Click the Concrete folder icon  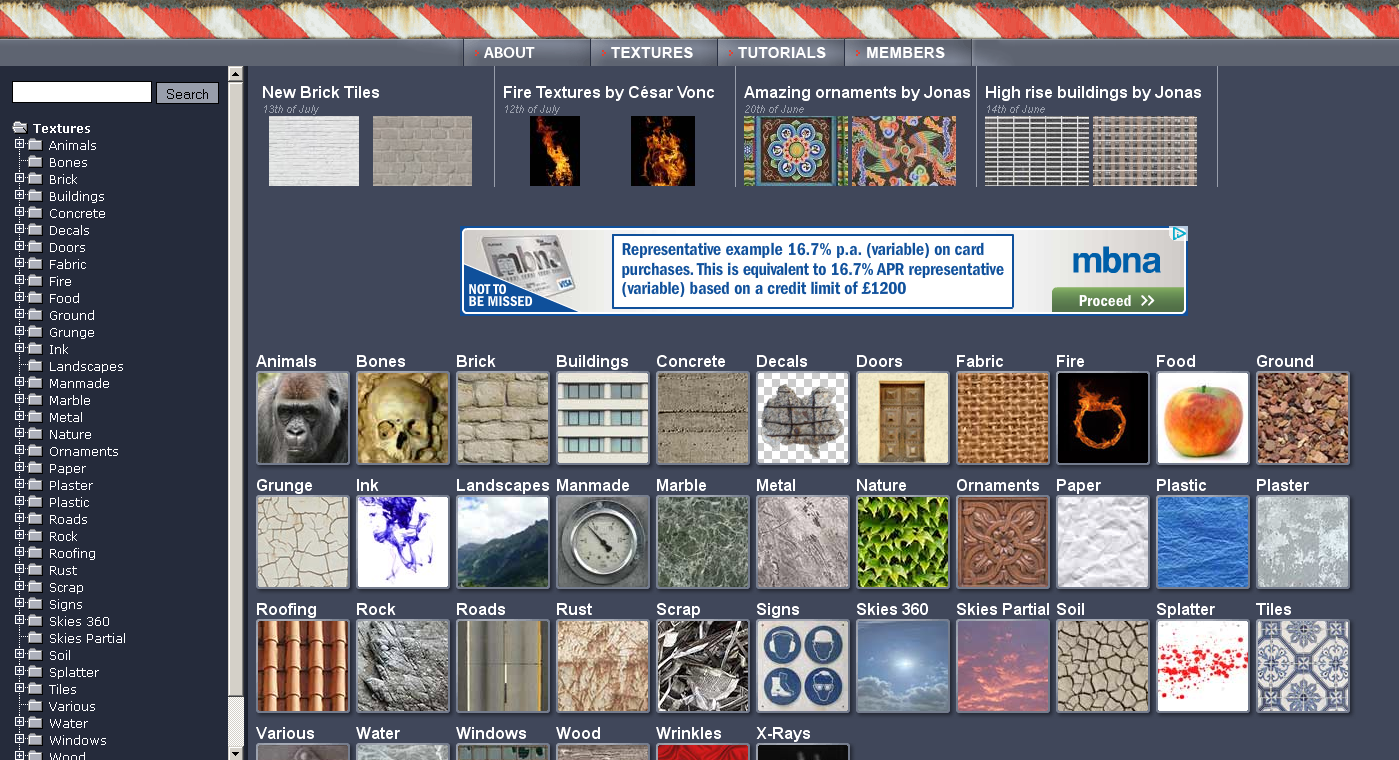click(x=34, y=213)
